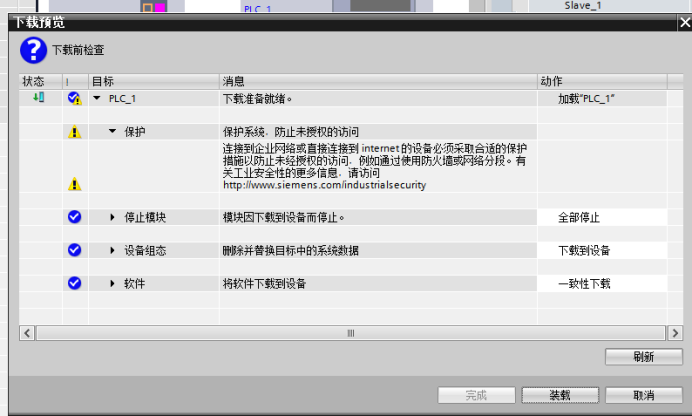Image resolution: width=692 pixels, height=416 pixels.
Task: Click the 消息 column header
Action: (378, 81)
